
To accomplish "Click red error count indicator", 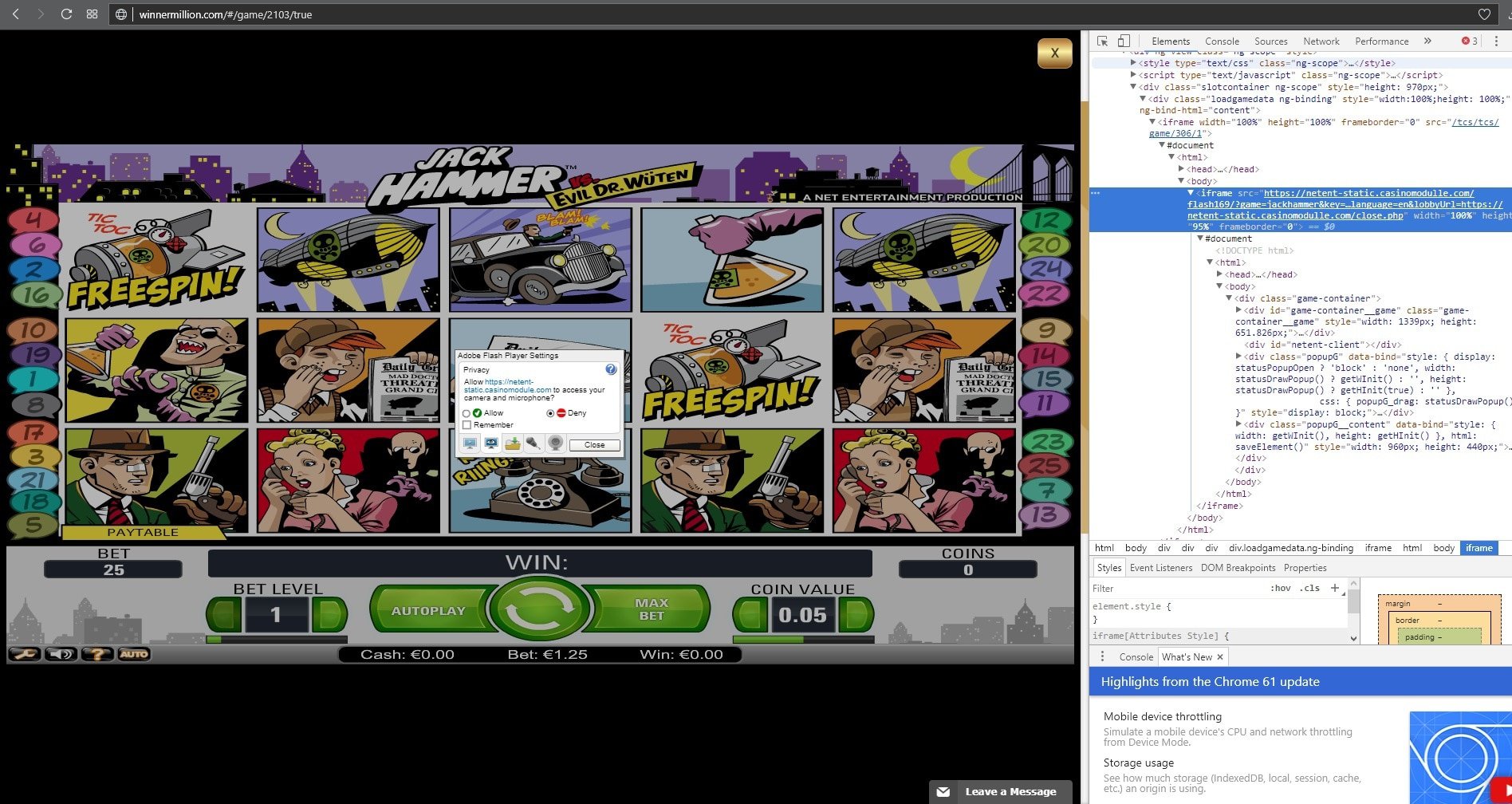I will [x=1469, y=41].
